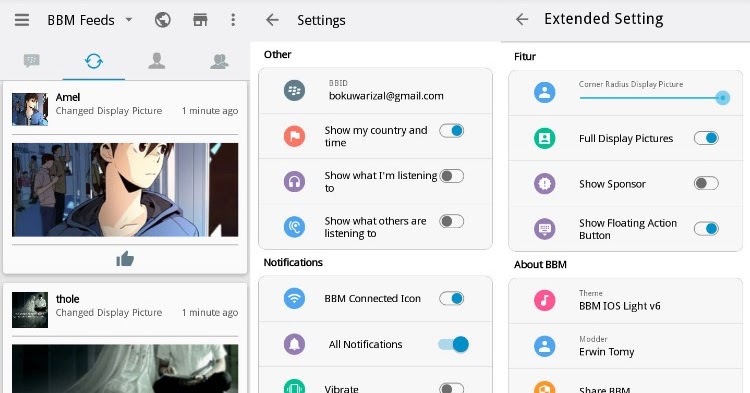Toggle Show my country and time
750x393 pixels.
coord(452,131)
